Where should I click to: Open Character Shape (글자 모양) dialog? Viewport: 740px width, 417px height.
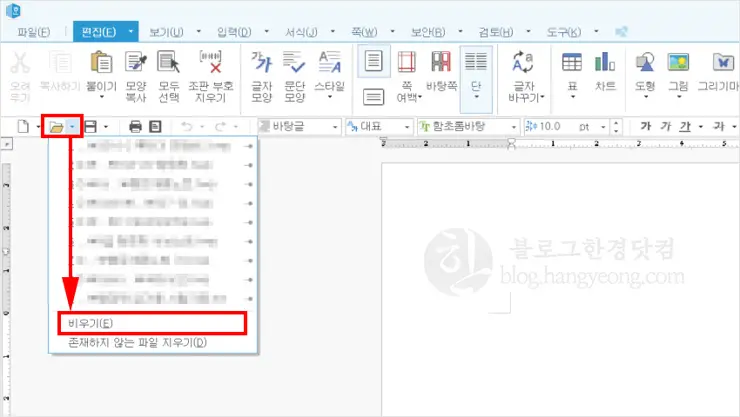(x=261, y=62)
